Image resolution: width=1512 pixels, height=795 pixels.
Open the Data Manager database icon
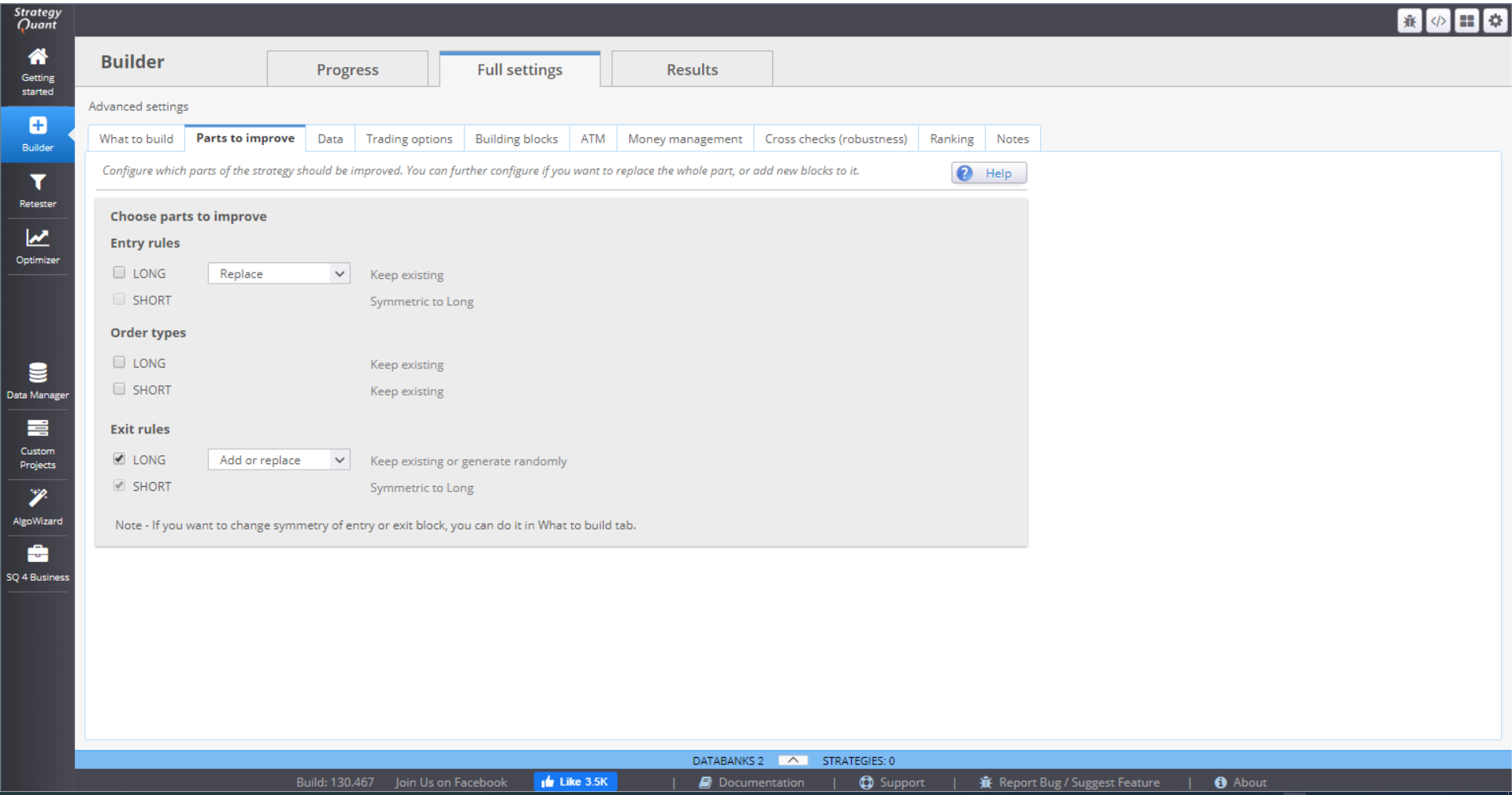(38, 373)
